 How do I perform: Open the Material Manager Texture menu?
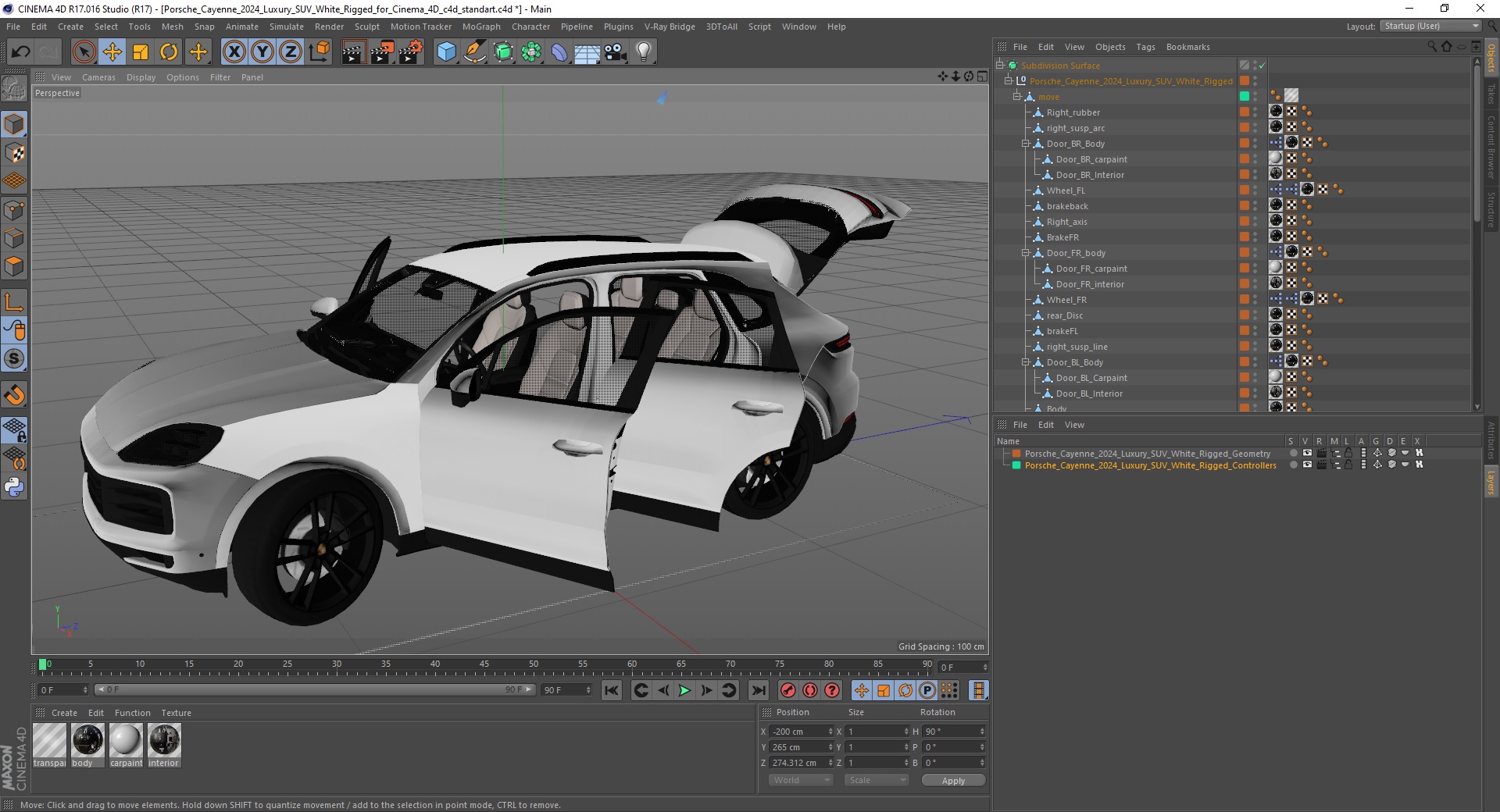click(x=176, y=713)
